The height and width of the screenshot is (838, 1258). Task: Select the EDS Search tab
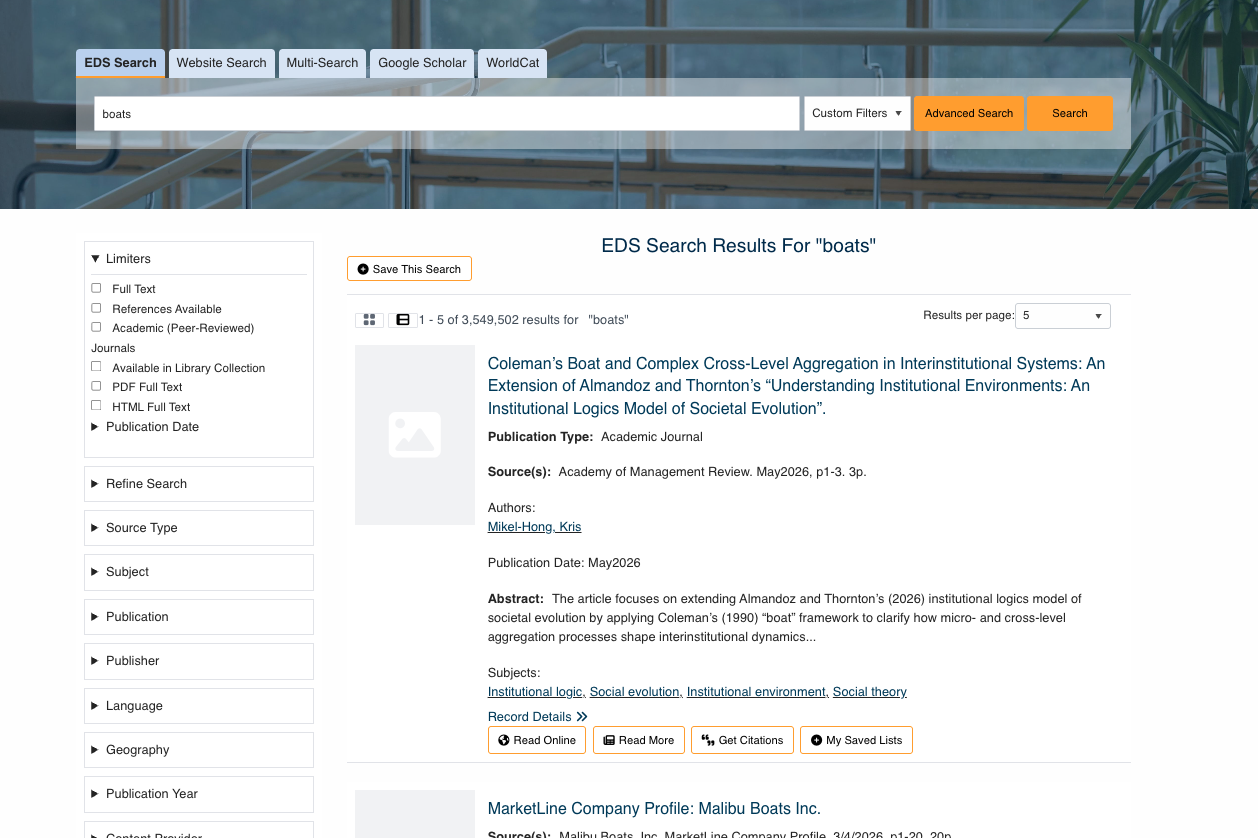120,63
